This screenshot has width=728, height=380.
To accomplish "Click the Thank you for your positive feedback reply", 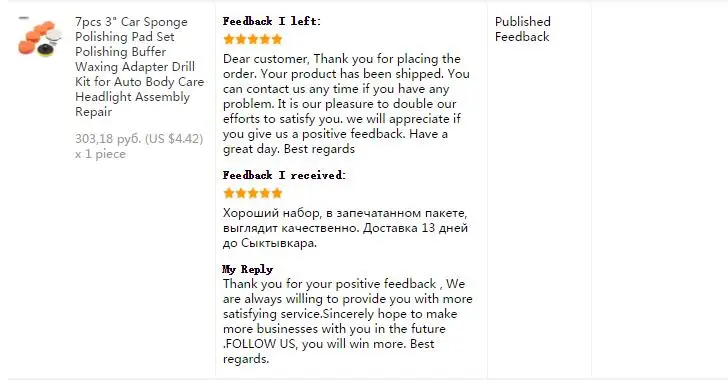I will coord(347,321).
